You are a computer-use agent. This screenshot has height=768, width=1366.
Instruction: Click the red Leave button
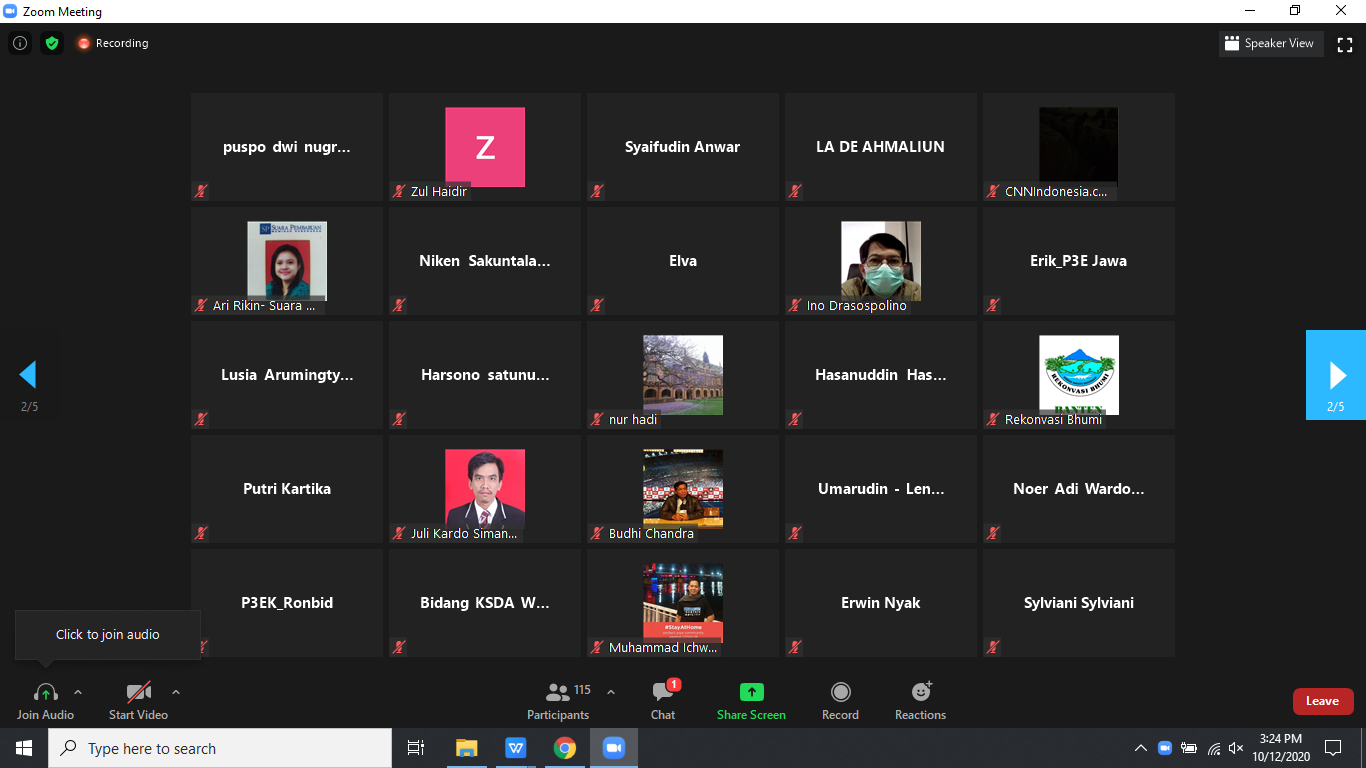pos(1322,701)
